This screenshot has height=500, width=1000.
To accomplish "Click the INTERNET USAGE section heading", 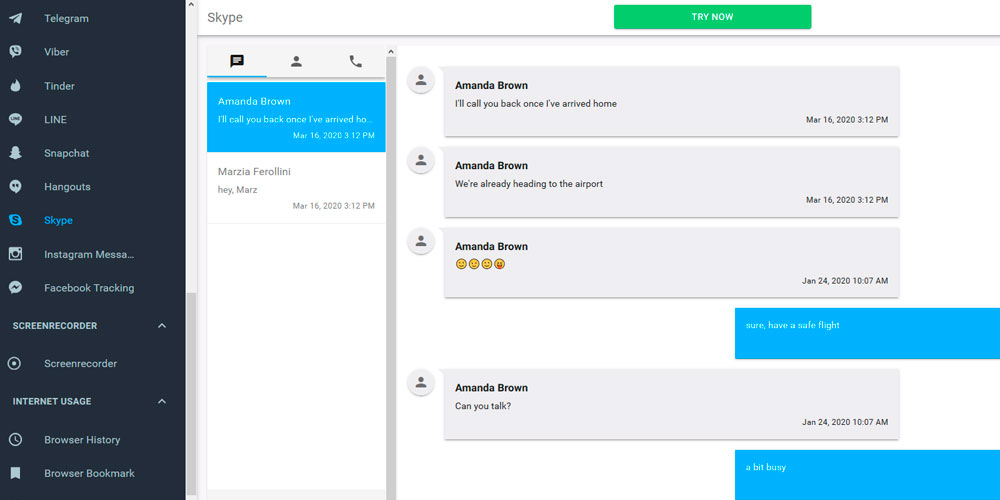I will 52,402.
